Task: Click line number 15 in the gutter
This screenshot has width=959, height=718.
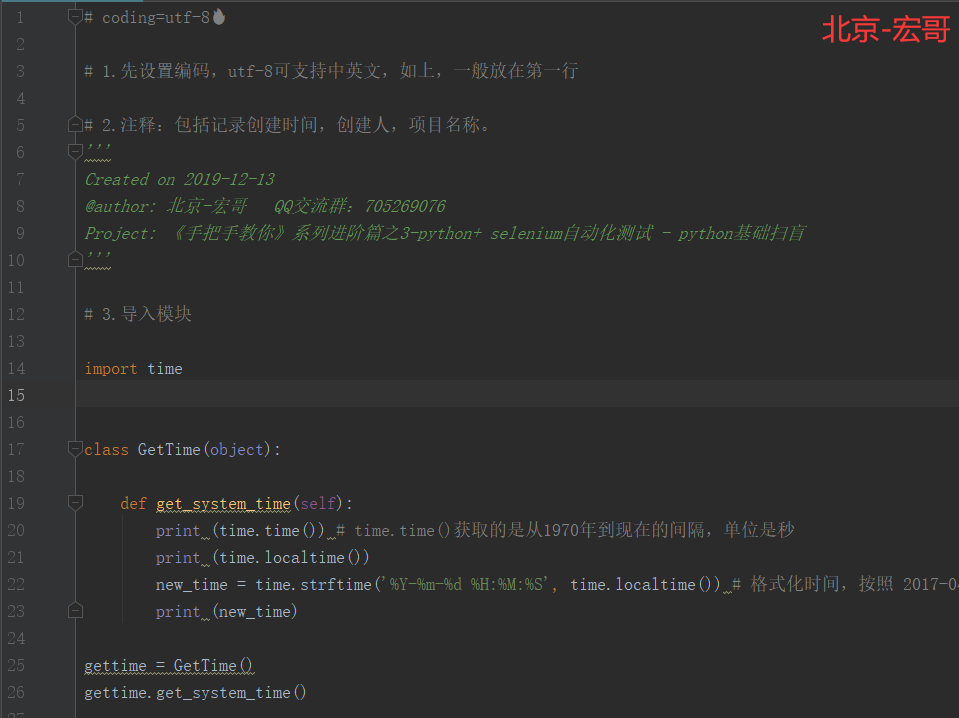Action: (x=16, y=395)
